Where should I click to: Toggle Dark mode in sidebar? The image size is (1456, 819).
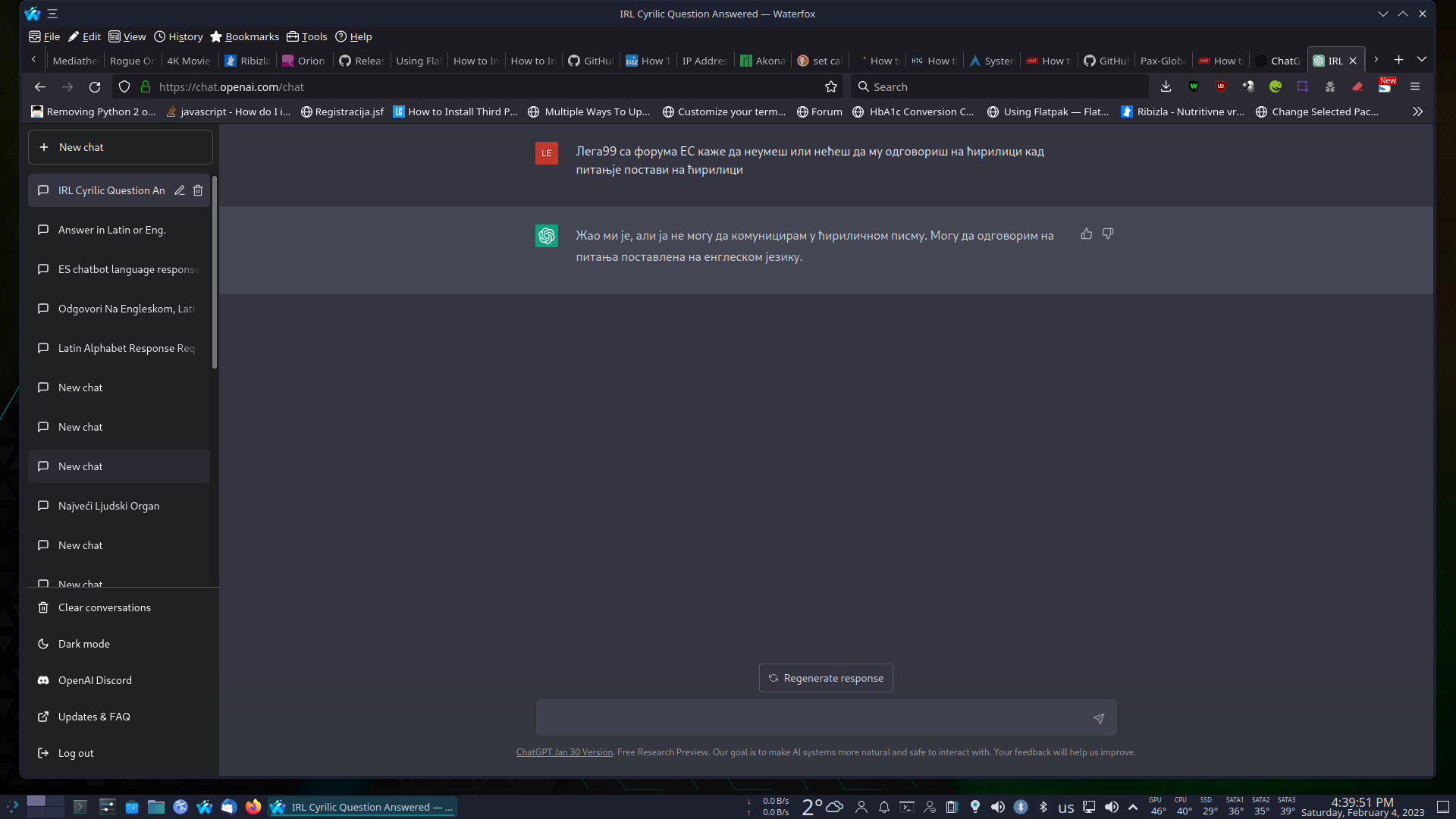(83, 644)
